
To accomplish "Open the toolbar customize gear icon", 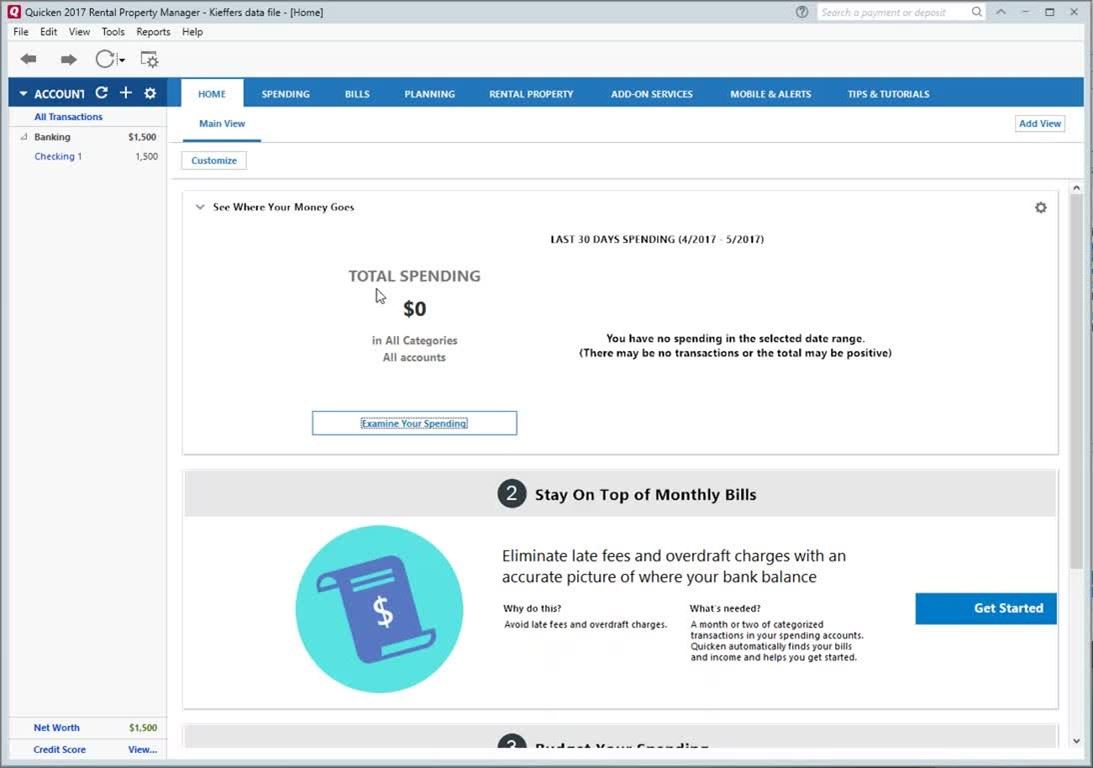I will (149, 60).
